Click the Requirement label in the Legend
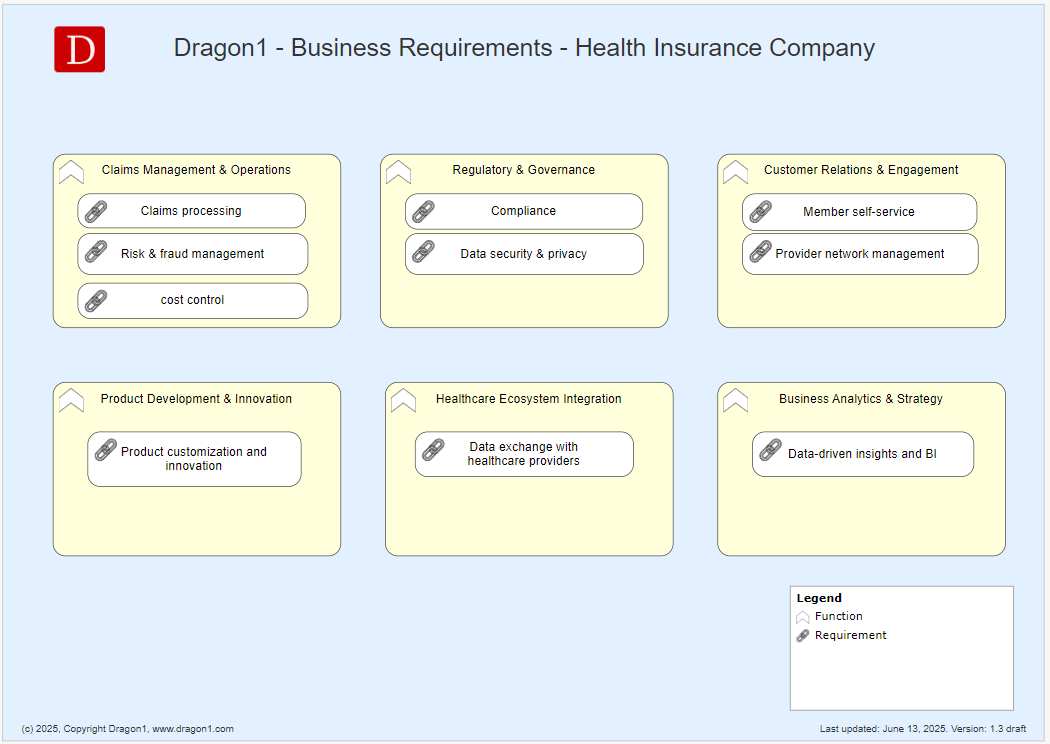 tap(850, 635)
